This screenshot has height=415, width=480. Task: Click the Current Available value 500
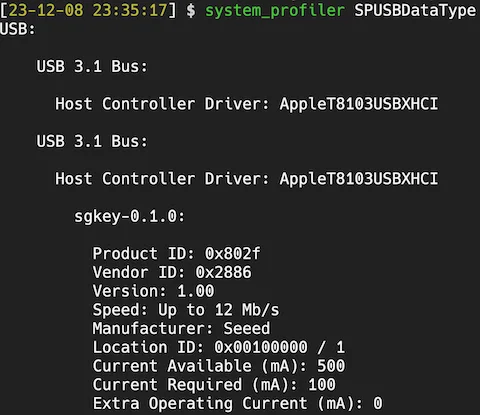(331, 366)
